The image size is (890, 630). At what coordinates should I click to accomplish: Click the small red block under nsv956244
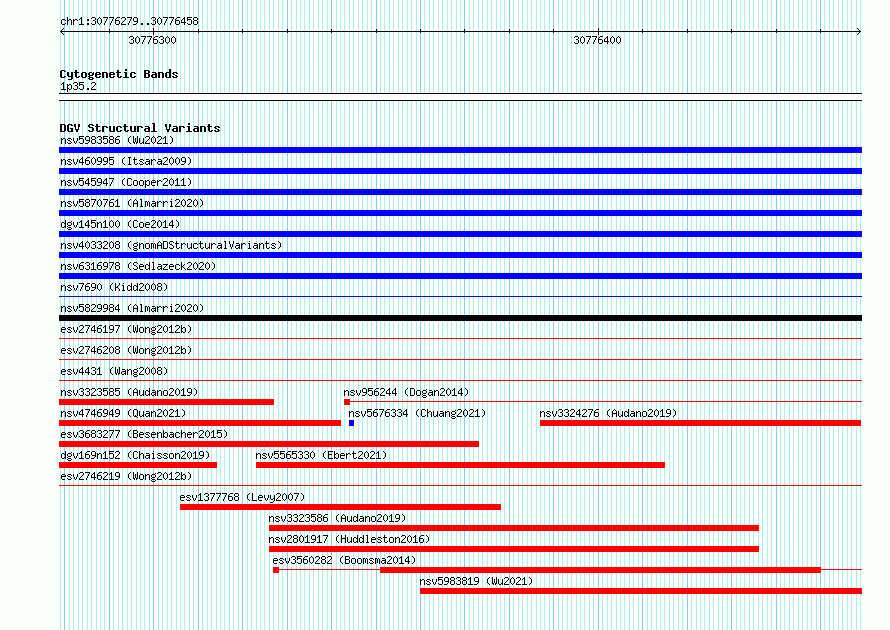347,402
